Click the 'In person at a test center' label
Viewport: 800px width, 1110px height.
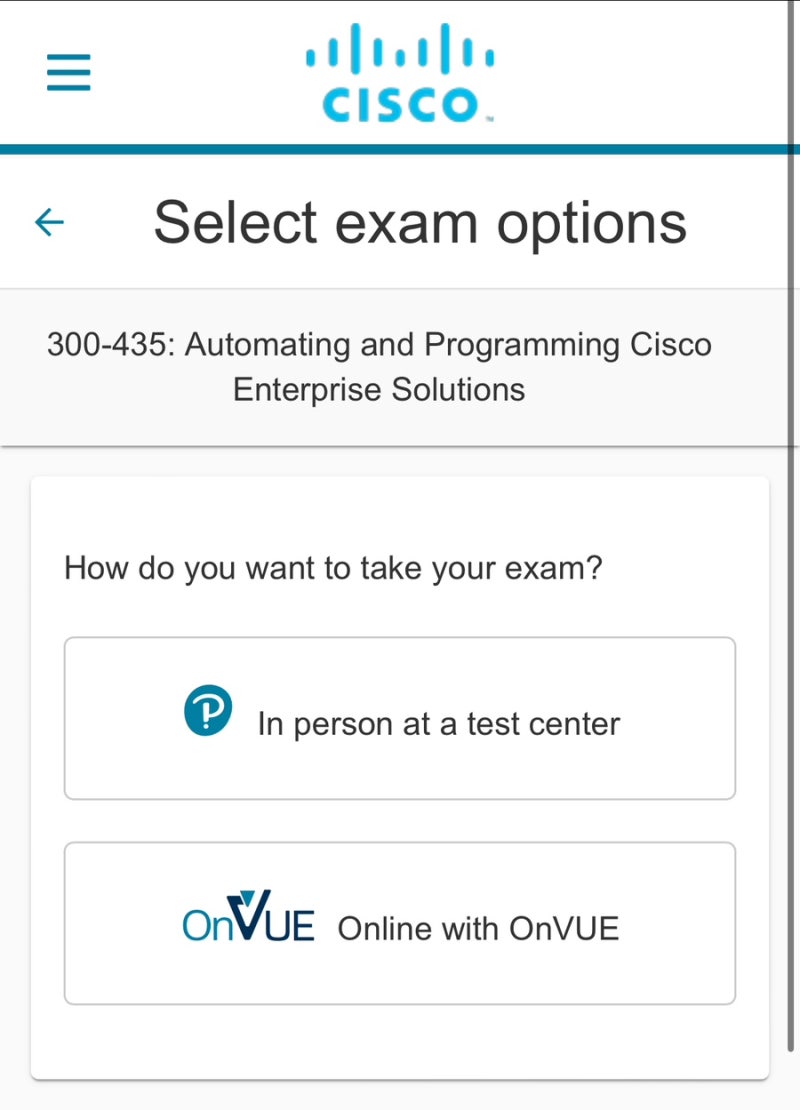pyautogui.click(x=438, y=723)
